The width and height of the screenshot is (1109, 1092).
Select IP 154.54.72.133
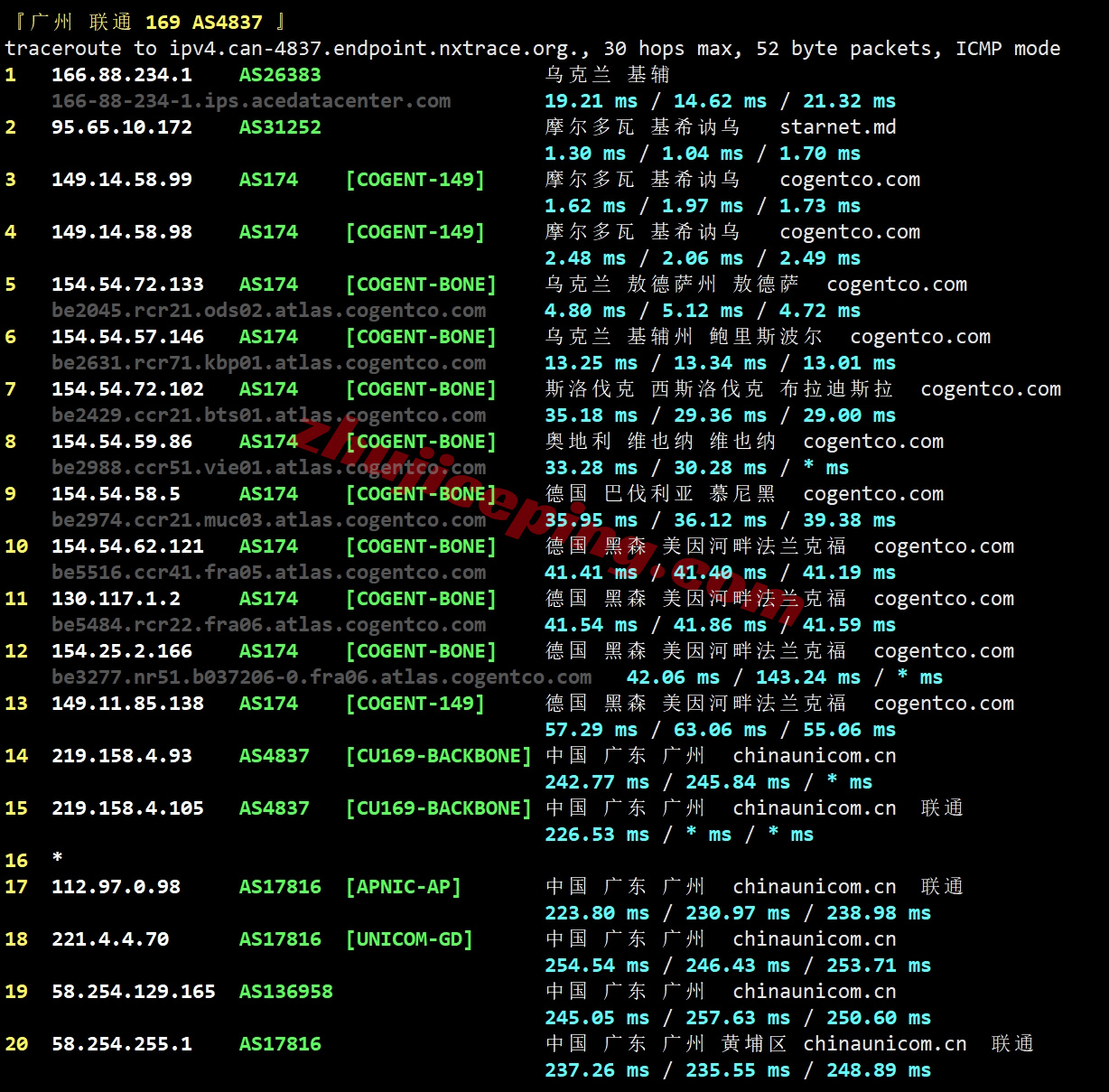tap(127, 285)
